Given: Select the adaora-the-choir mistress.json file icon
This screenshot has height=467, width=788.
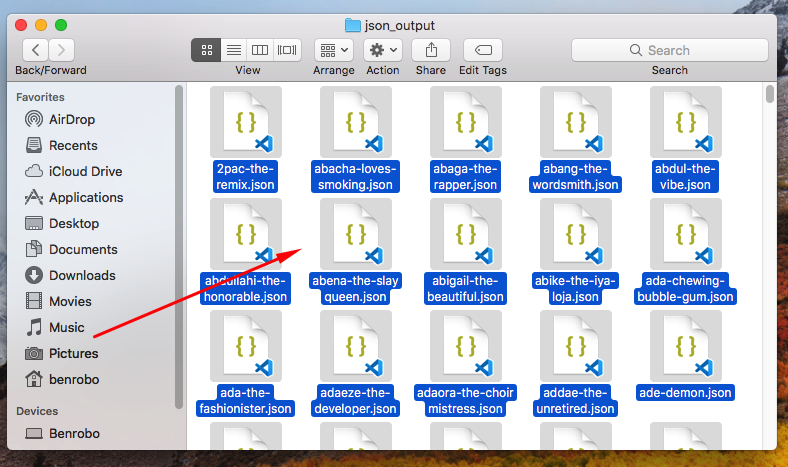Looking at the screenshot, I should [466, 346].
